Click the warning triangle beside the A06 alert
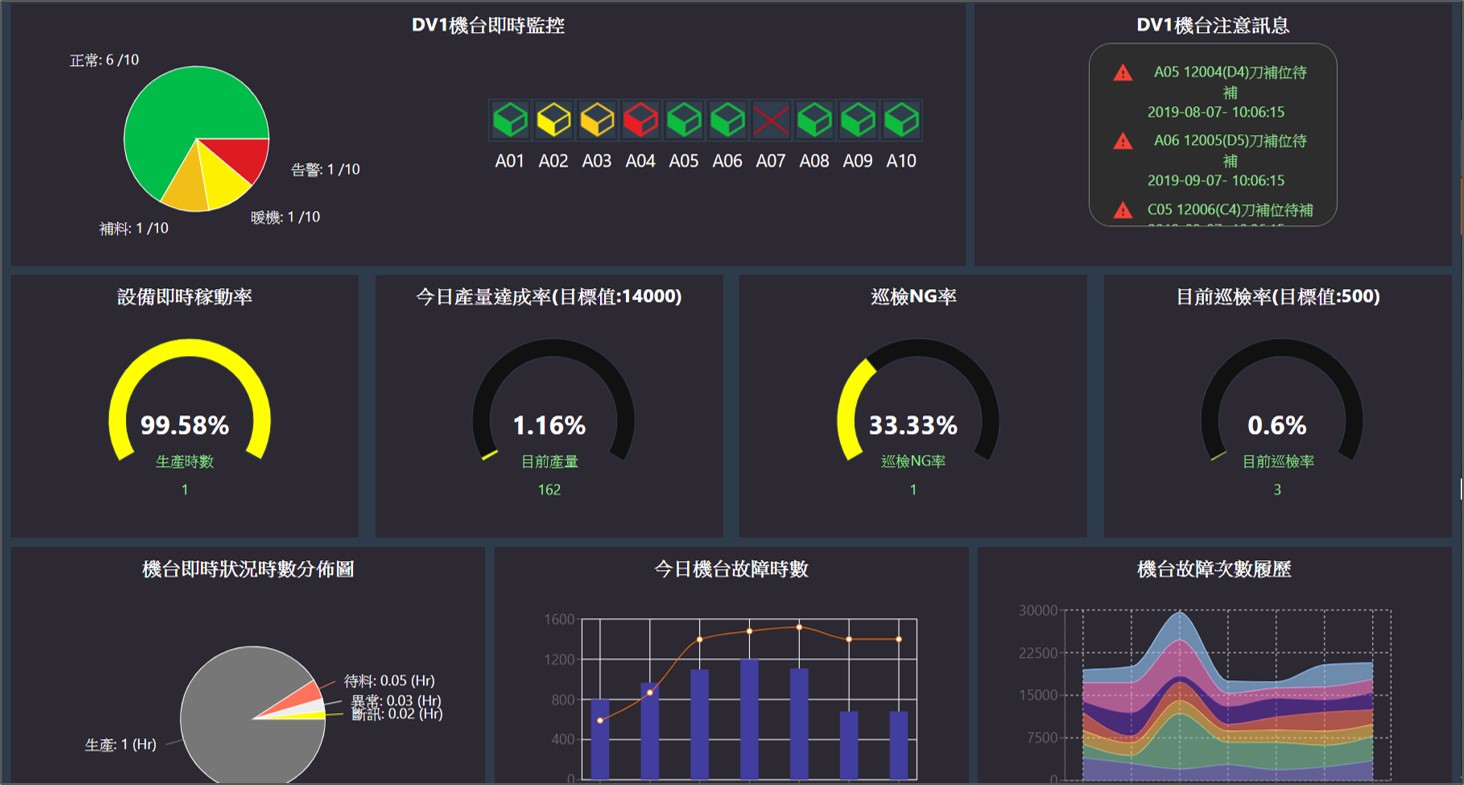Viewport: 1464px width, 785px height. pyautogui.click(x=1123, y=142)
